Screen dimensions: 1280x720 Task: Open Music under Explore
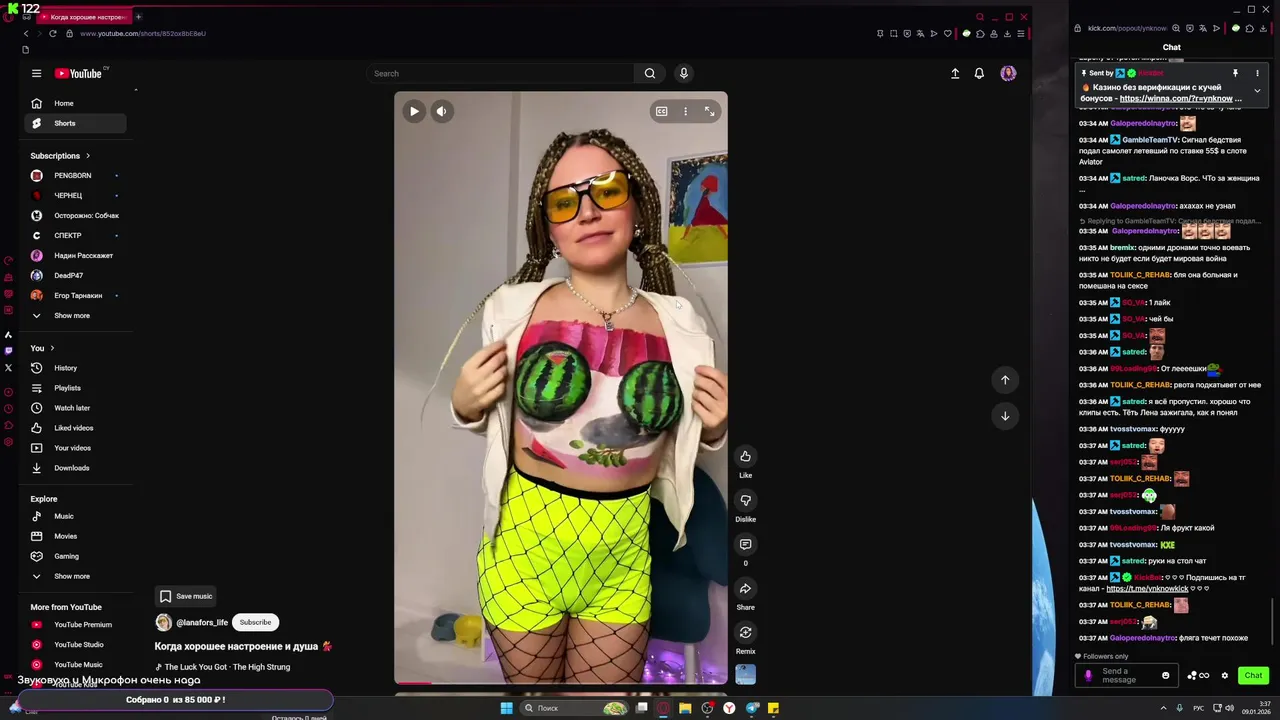[76, 516]
